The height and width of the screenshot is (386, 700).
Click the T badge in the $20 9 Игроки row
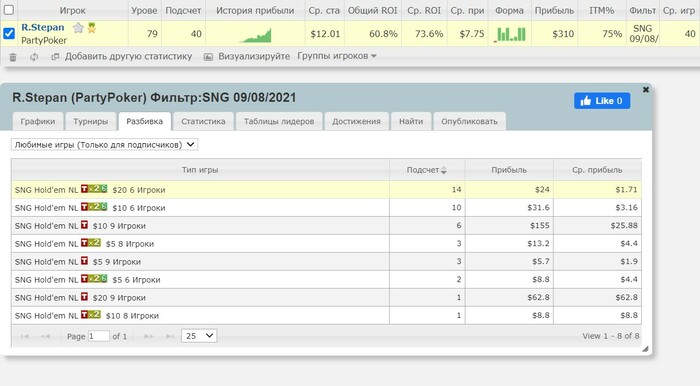[84, 297]
